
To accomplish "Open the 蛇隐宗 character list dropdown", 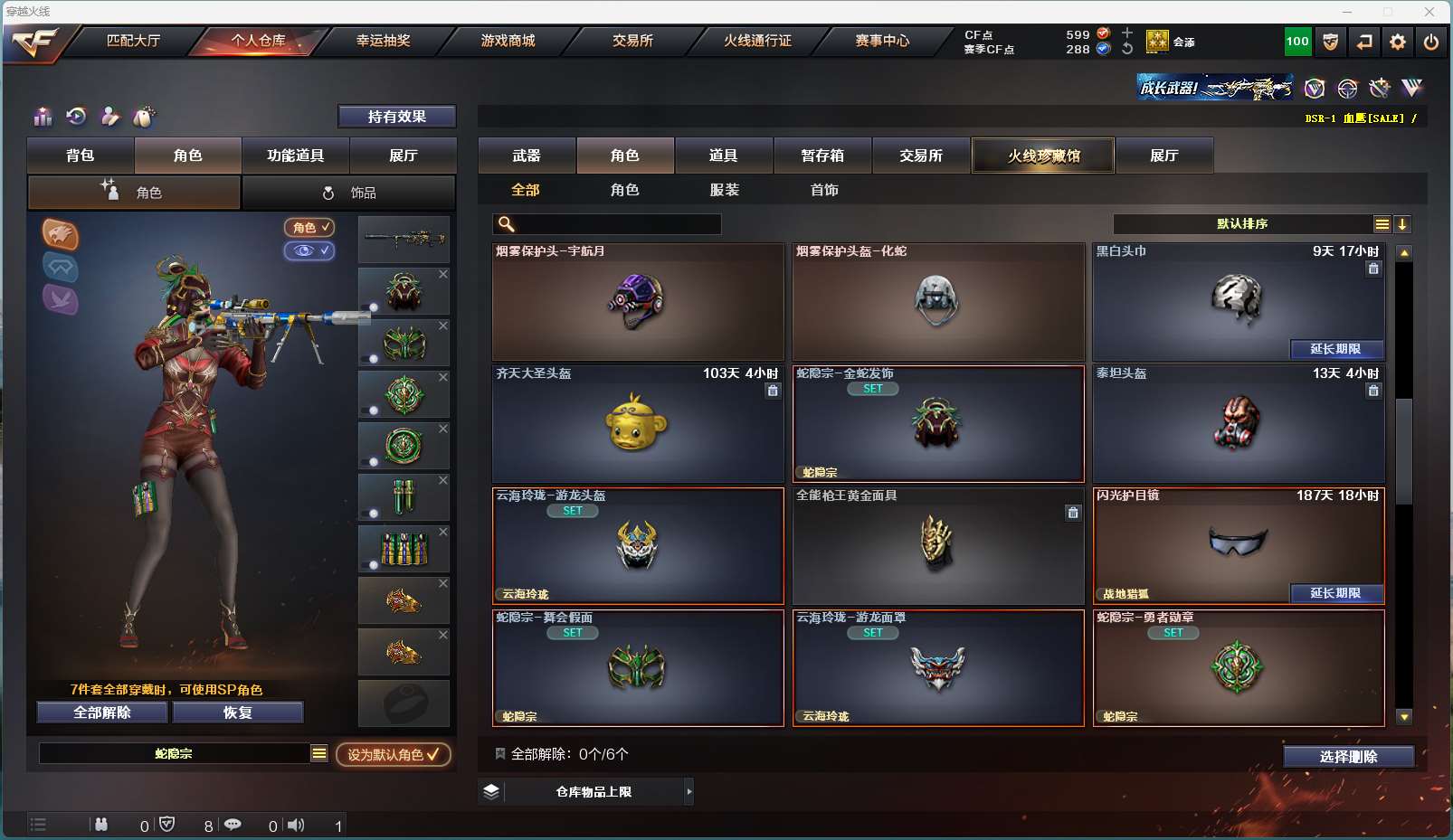I will pyautogui.click(x=319, y=753).
